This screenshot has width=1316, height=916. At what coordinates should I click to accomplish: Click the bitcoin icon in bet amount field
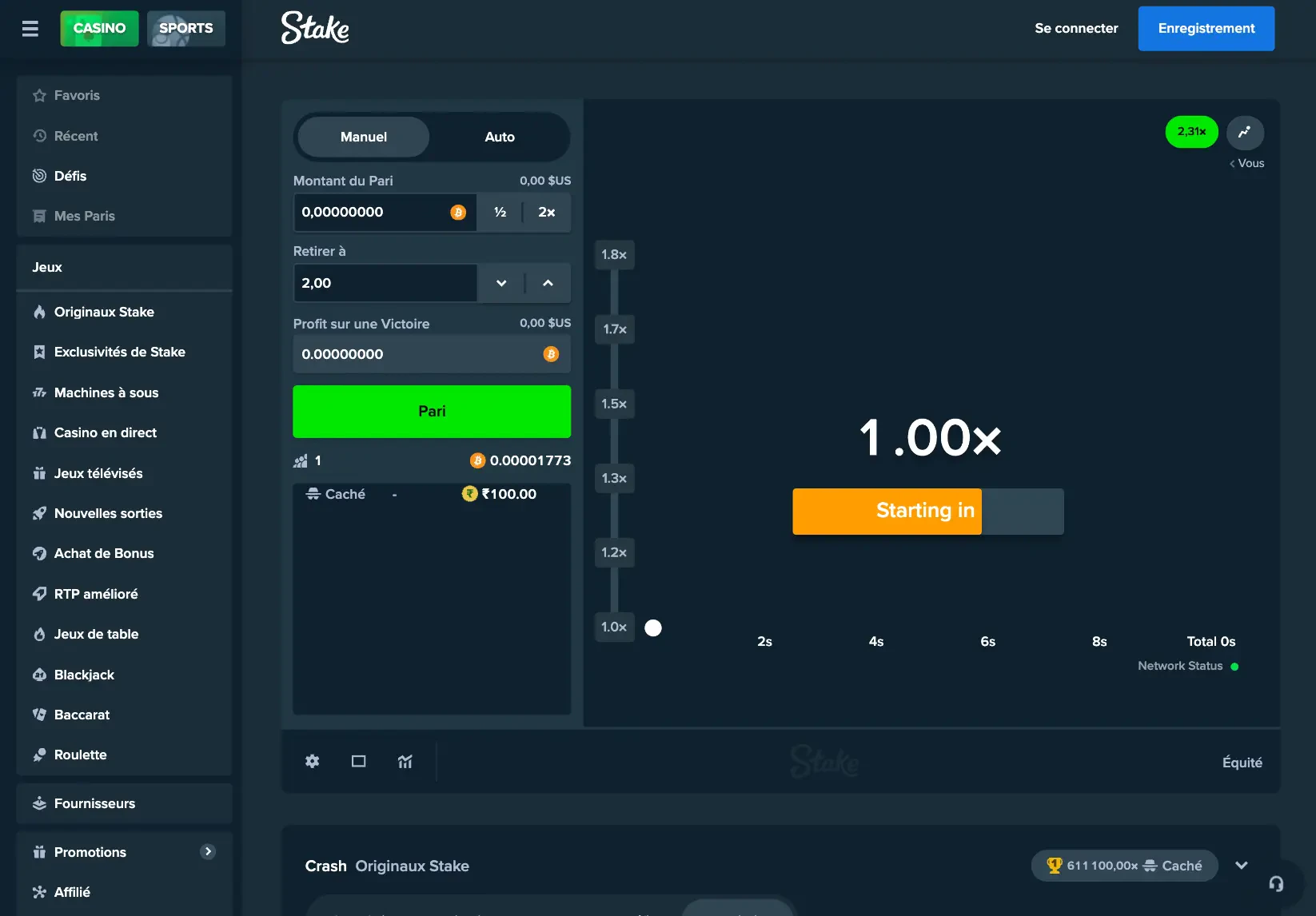pos(458,213)
